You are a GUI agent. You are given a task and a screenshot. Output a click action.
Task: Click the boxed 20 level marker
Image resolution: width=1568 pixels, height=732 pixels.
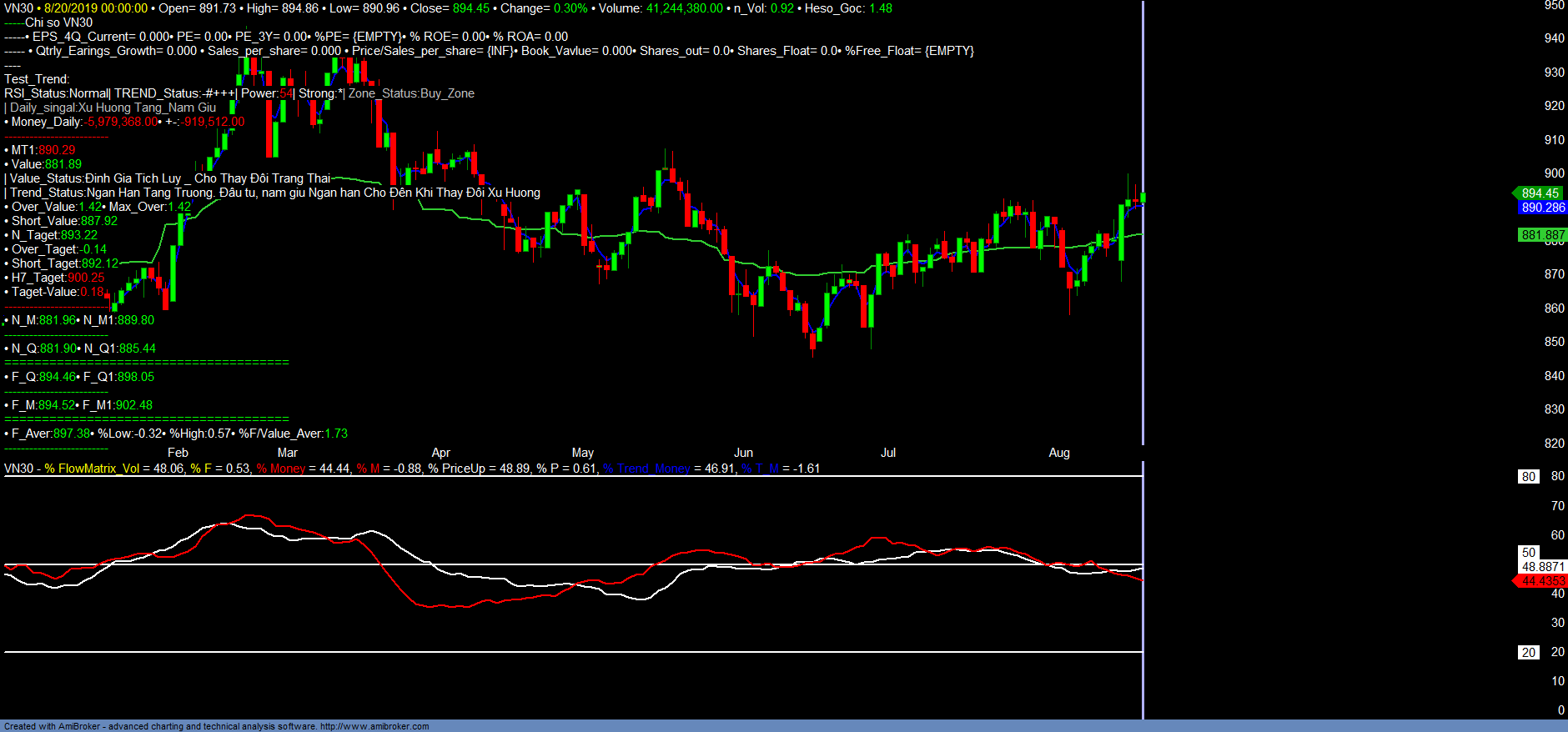1528,653
